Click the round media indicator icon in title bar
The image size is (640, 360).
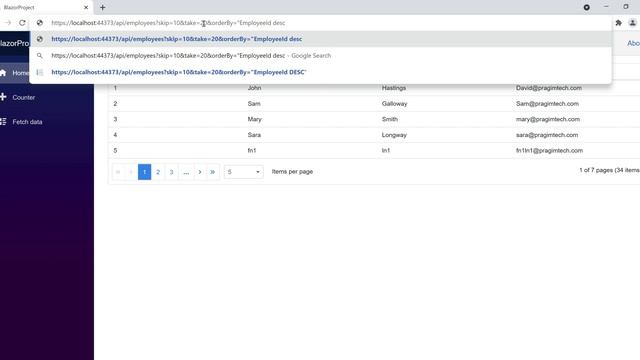click(587, 7)
